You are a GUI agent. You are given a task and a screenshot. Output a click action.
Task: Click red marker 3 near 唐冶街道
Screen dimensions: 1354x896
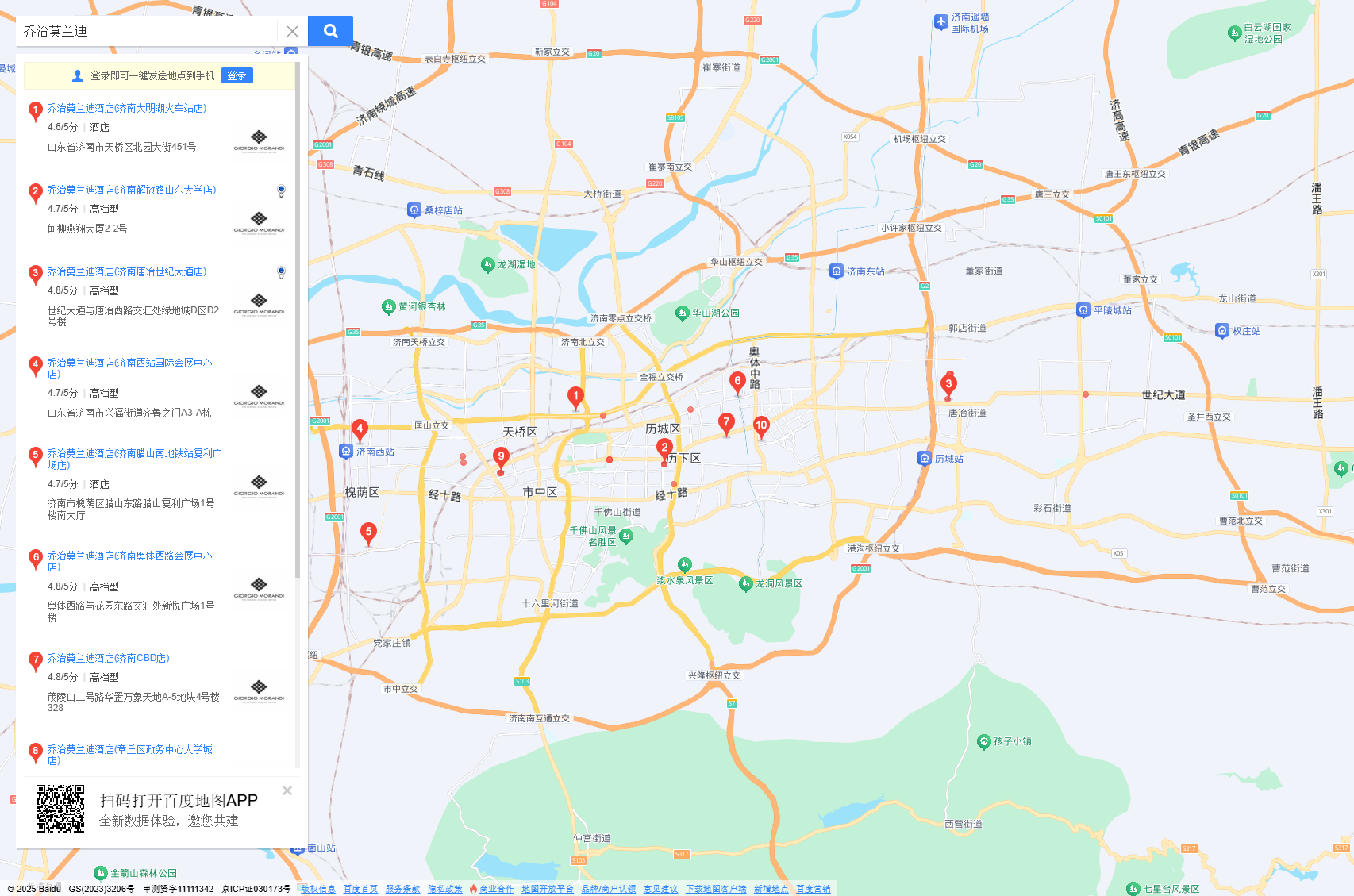coord(948,386)
